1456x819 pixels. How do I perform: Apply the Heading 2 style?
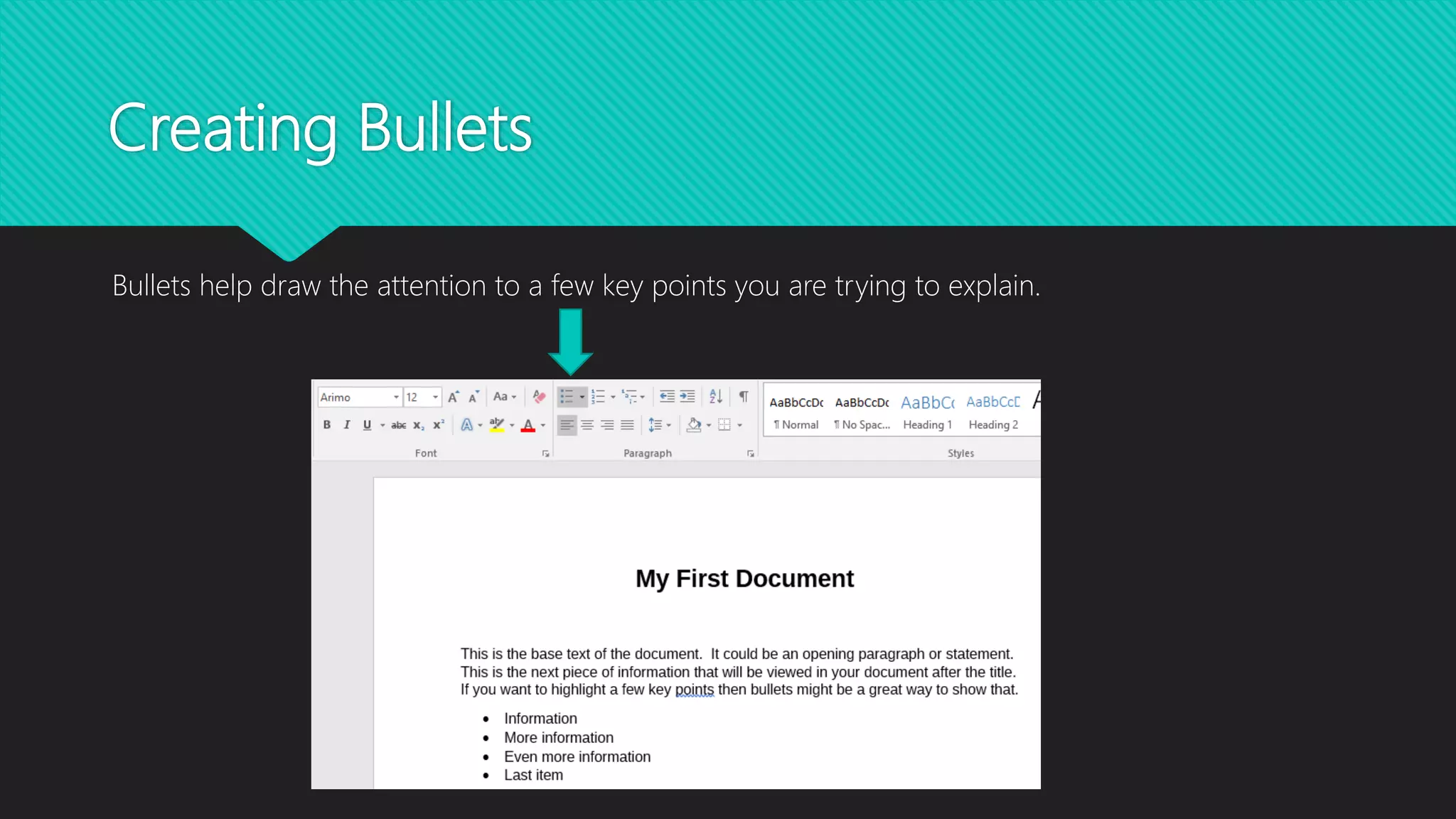tap(993, 412)
